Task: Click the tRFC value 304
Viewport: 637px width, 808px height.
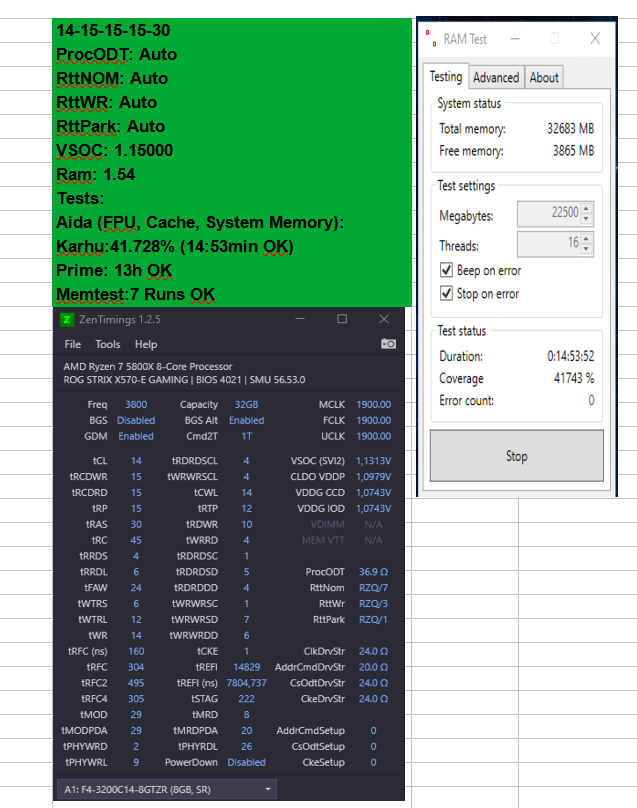Action: (x=136, y=667)
